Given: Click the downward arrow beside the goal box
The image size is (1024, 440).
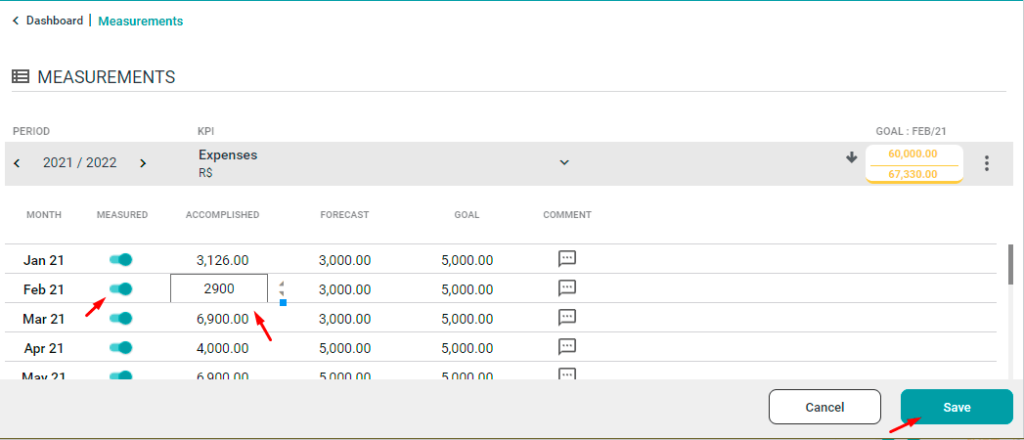Looking at the screenshot, I should [851, 157].
